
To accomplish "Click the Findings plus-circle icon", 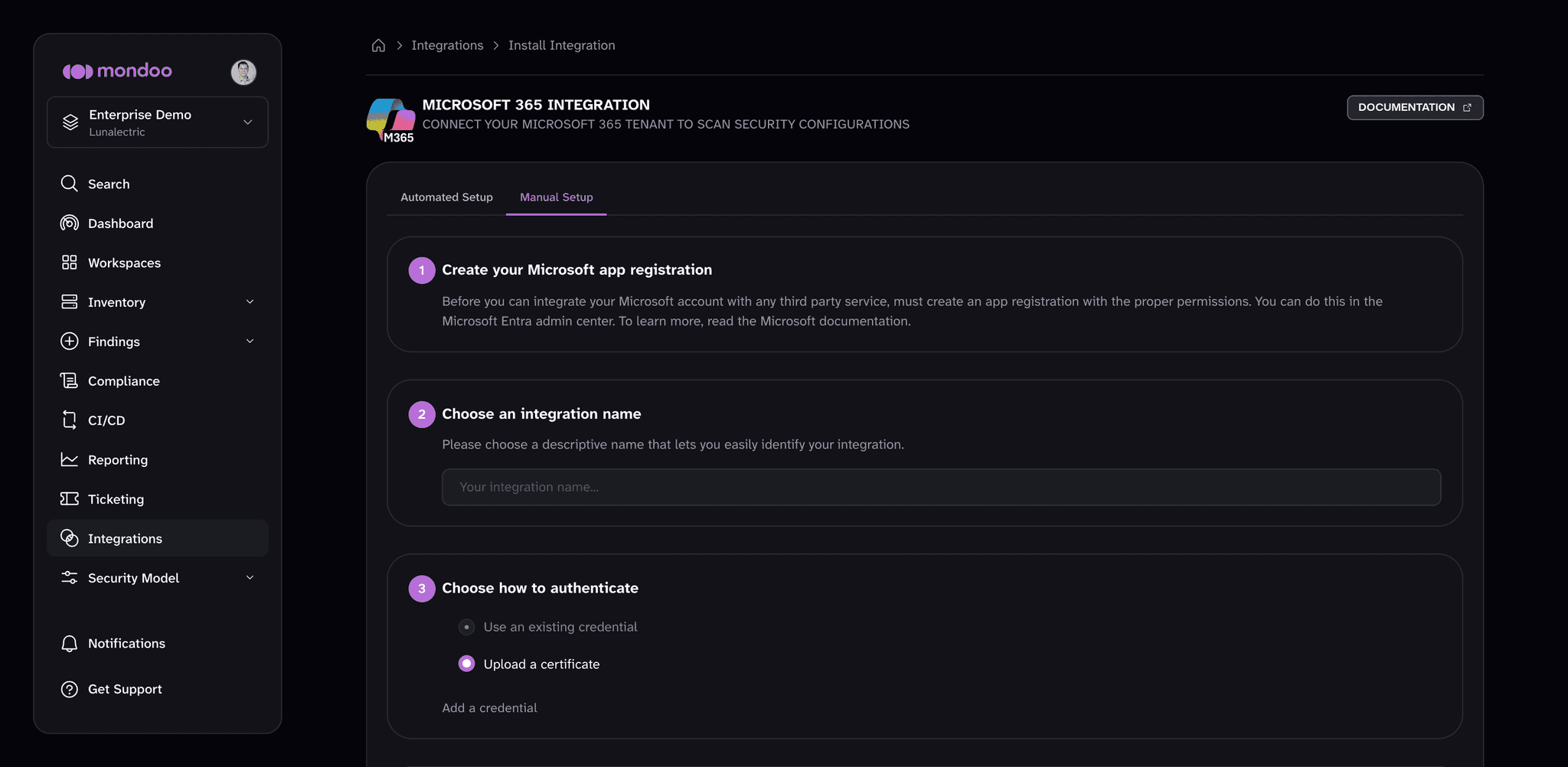I will (70, 341).
